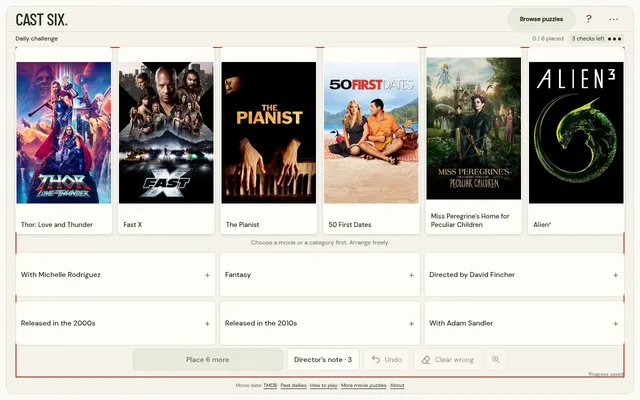Click the Undo button
Image resolution: width=640 pixels, height=400 pixels.
click(x=387, y=360)
